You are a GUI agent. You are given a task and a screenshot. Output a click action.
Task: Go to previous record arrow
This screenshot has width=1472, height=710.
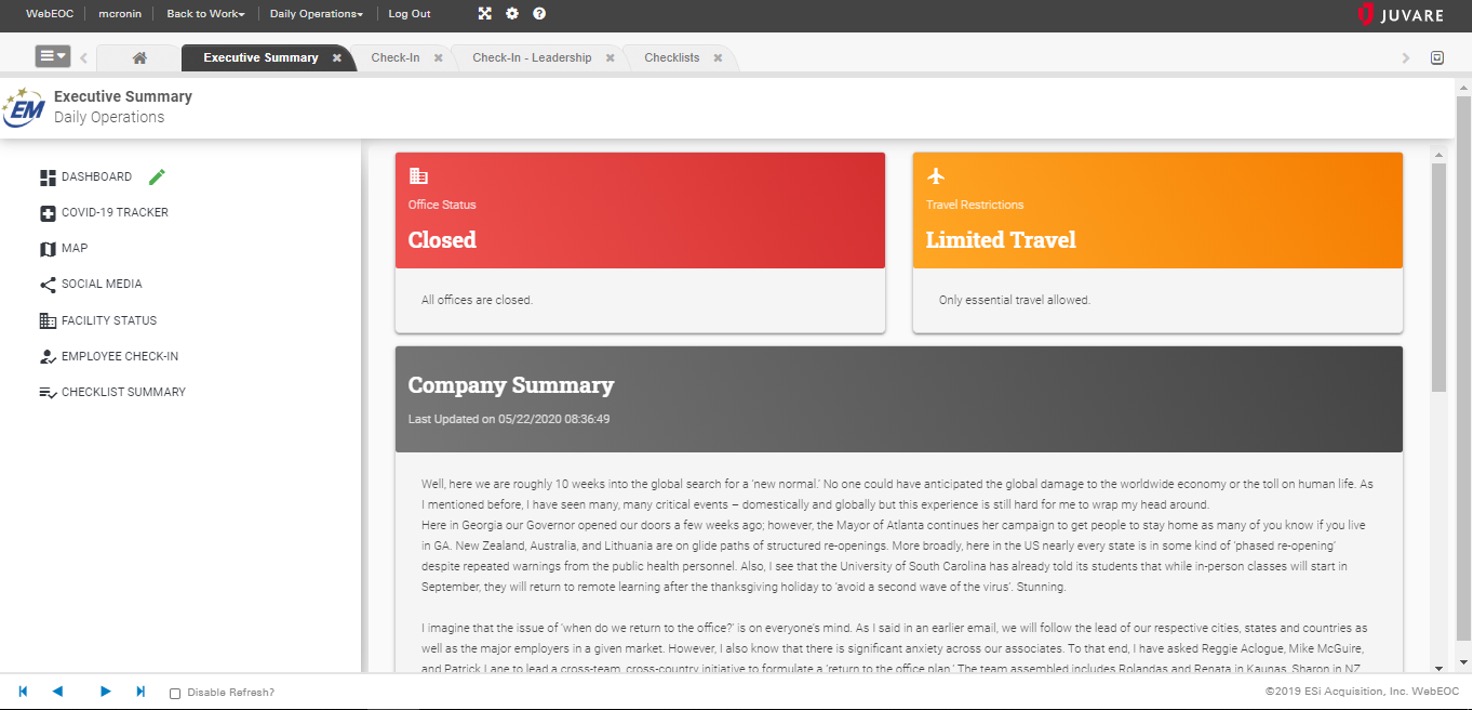coord(58,691)
